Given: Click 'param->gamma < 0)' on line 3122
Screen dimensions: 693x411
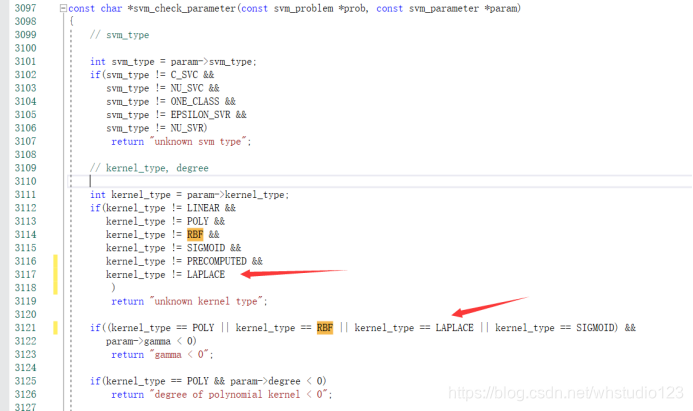Looking at the screenshot, I should (x=151, y=341).
